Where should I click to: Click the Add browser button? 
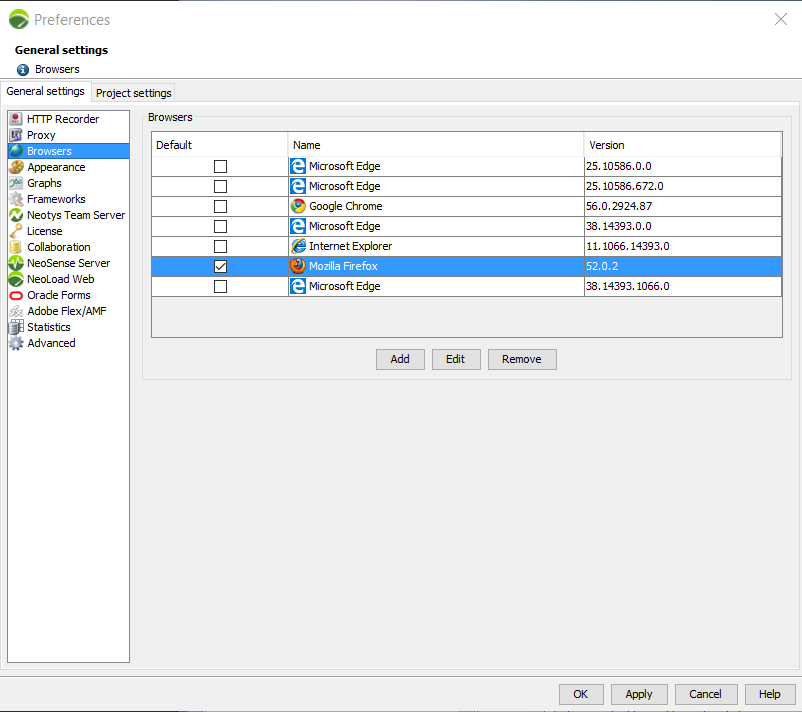click(400, 359)
